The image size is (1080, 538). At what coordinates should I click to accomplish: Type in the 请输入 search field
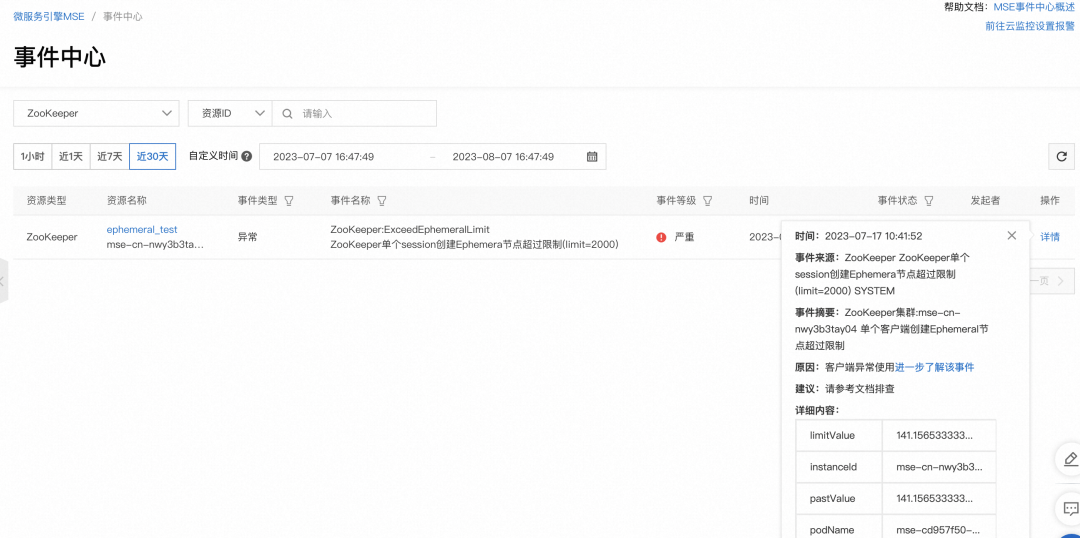[x=354, y=114]
